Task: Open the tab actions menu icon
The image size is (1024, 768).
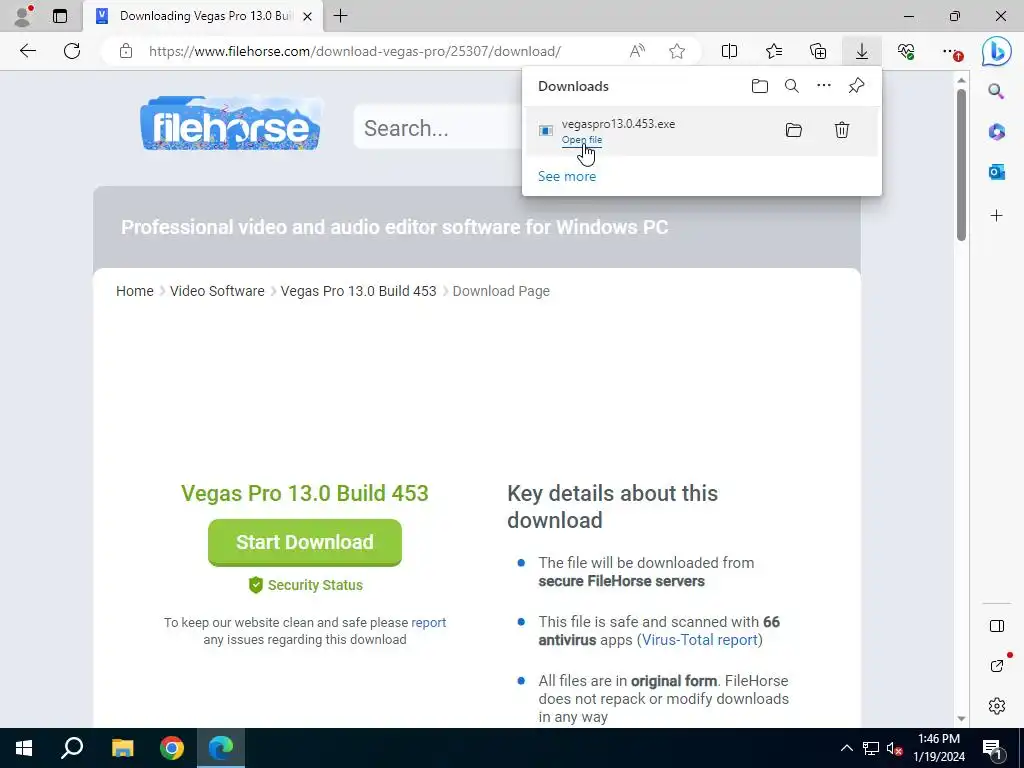Action: [x=59, y=16]
